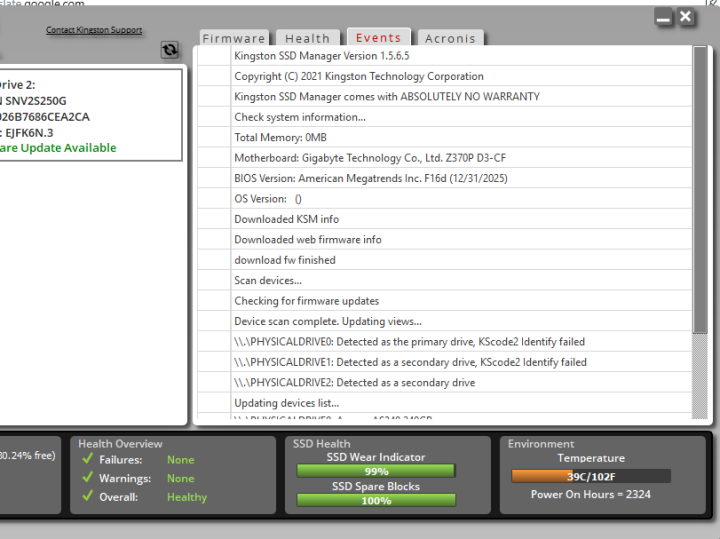
Task: Select the BIOS Version American Megatrends row
Action: [444, 178]
